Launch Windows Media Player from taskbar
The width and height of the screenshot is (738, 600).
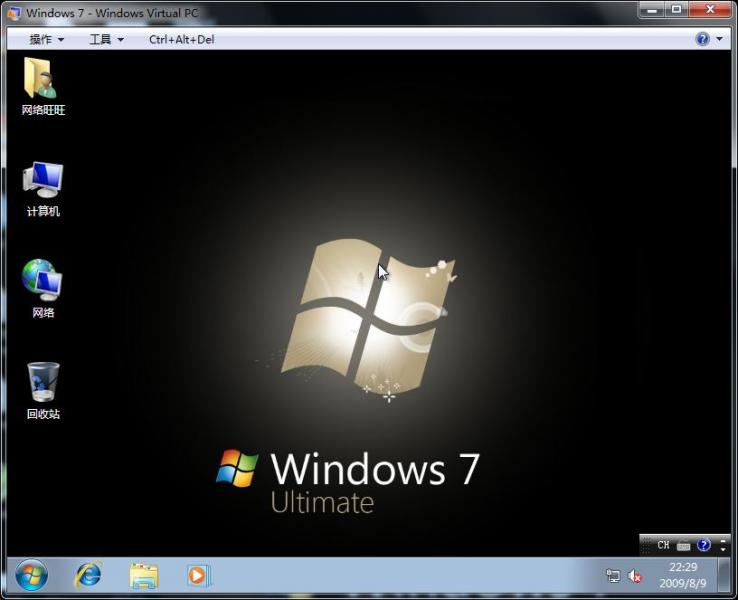[200, 576]
